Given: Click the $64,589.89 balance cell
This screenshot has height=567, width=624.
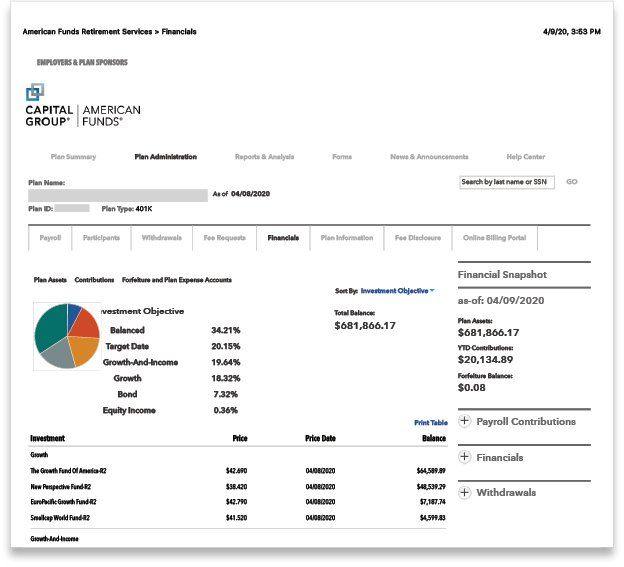Looking at the screenshot, I should coord(431,471).
